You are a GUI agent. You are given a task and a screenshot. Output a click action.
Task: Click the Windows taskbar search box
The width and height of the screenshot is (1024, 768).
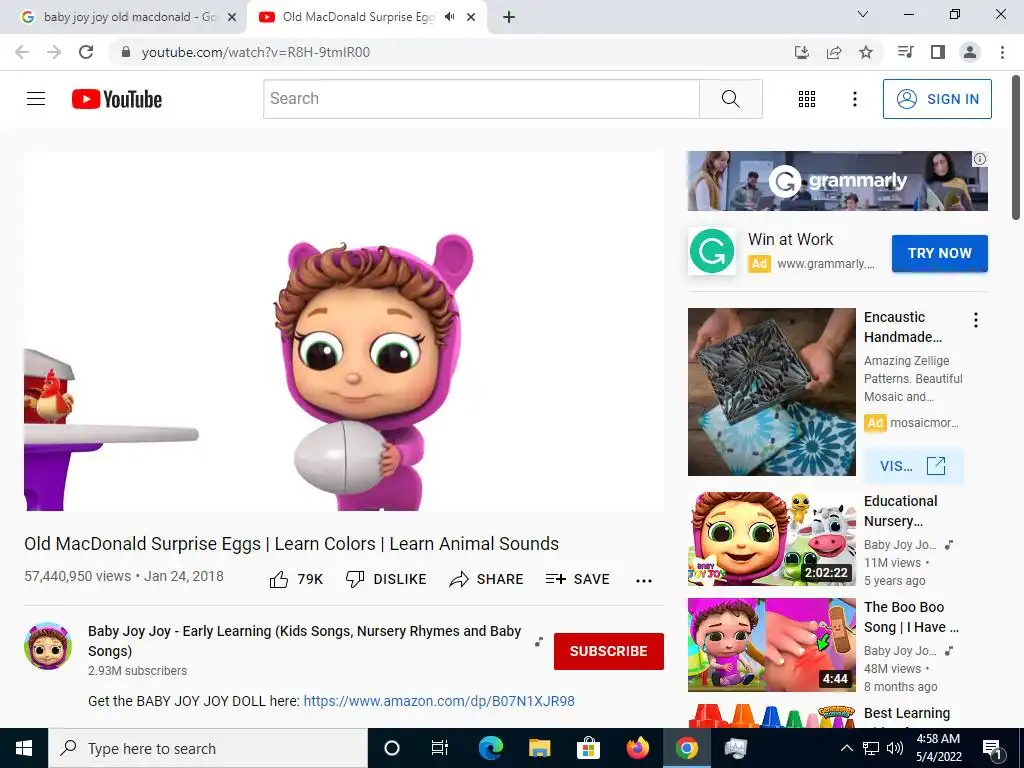point(208,748)
